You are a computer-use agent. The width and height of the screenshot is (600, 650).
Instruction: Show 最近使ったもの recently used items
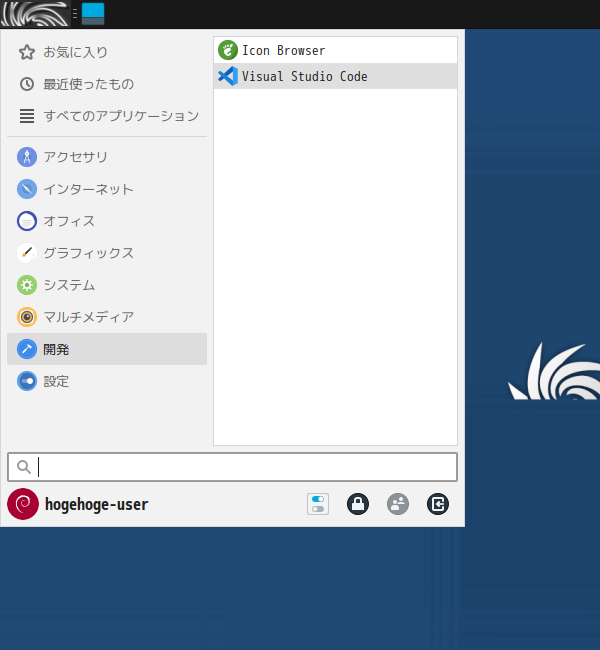(107, 84)
